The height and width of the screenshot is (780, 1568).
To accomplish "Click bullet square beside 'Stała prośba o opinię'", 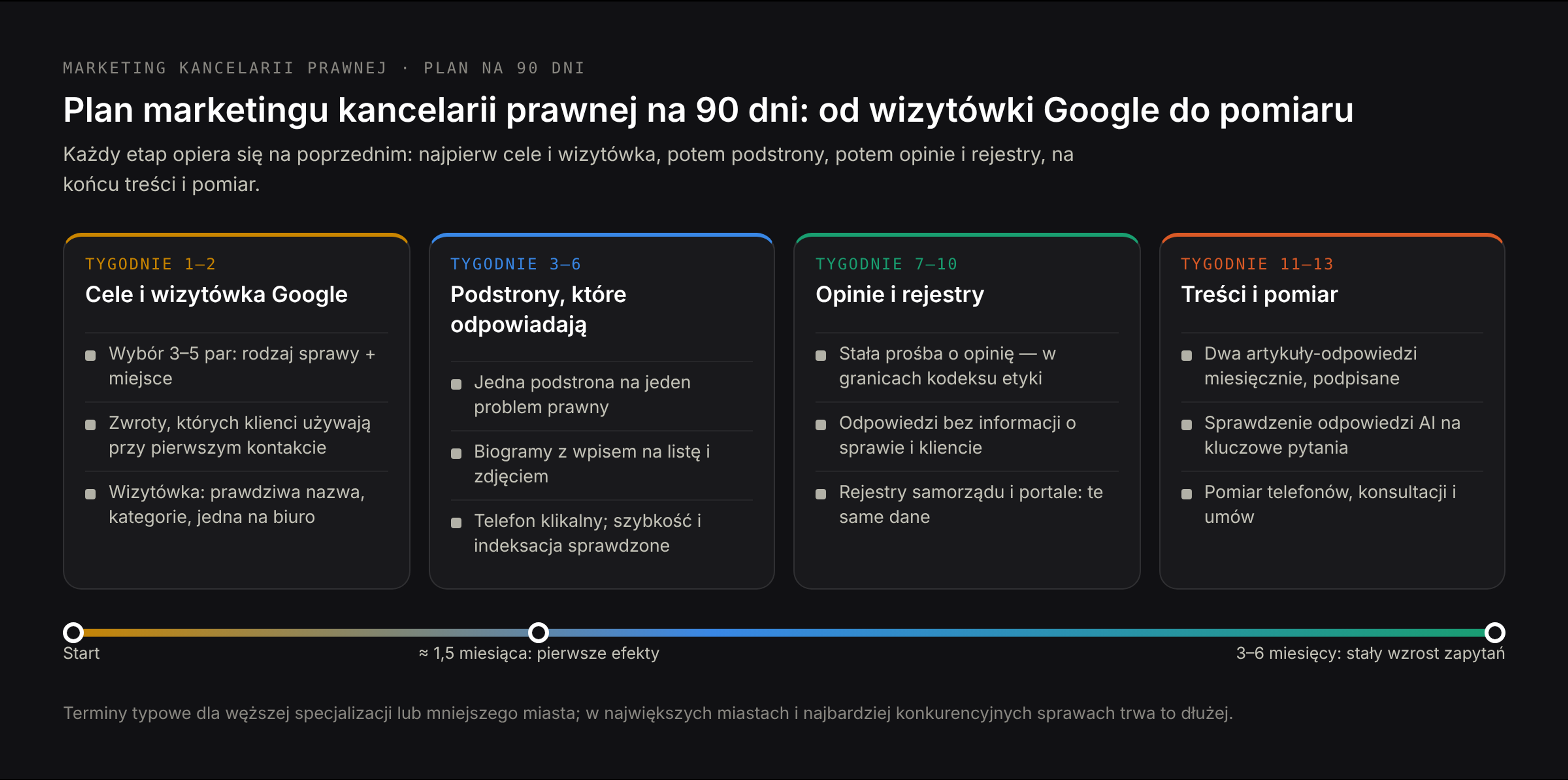I will tap(820, 356).
